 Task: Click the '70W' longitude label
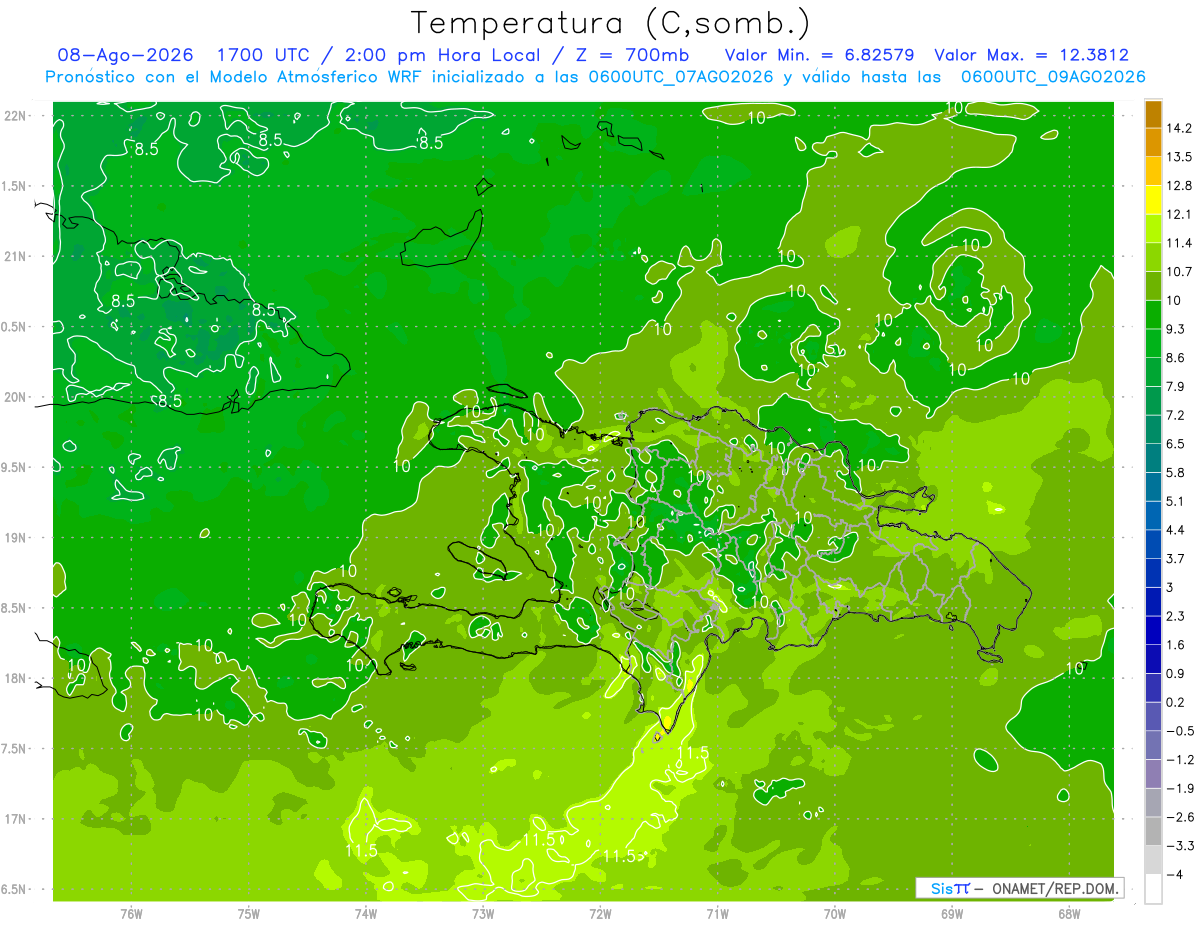click(x=835, y=914)
